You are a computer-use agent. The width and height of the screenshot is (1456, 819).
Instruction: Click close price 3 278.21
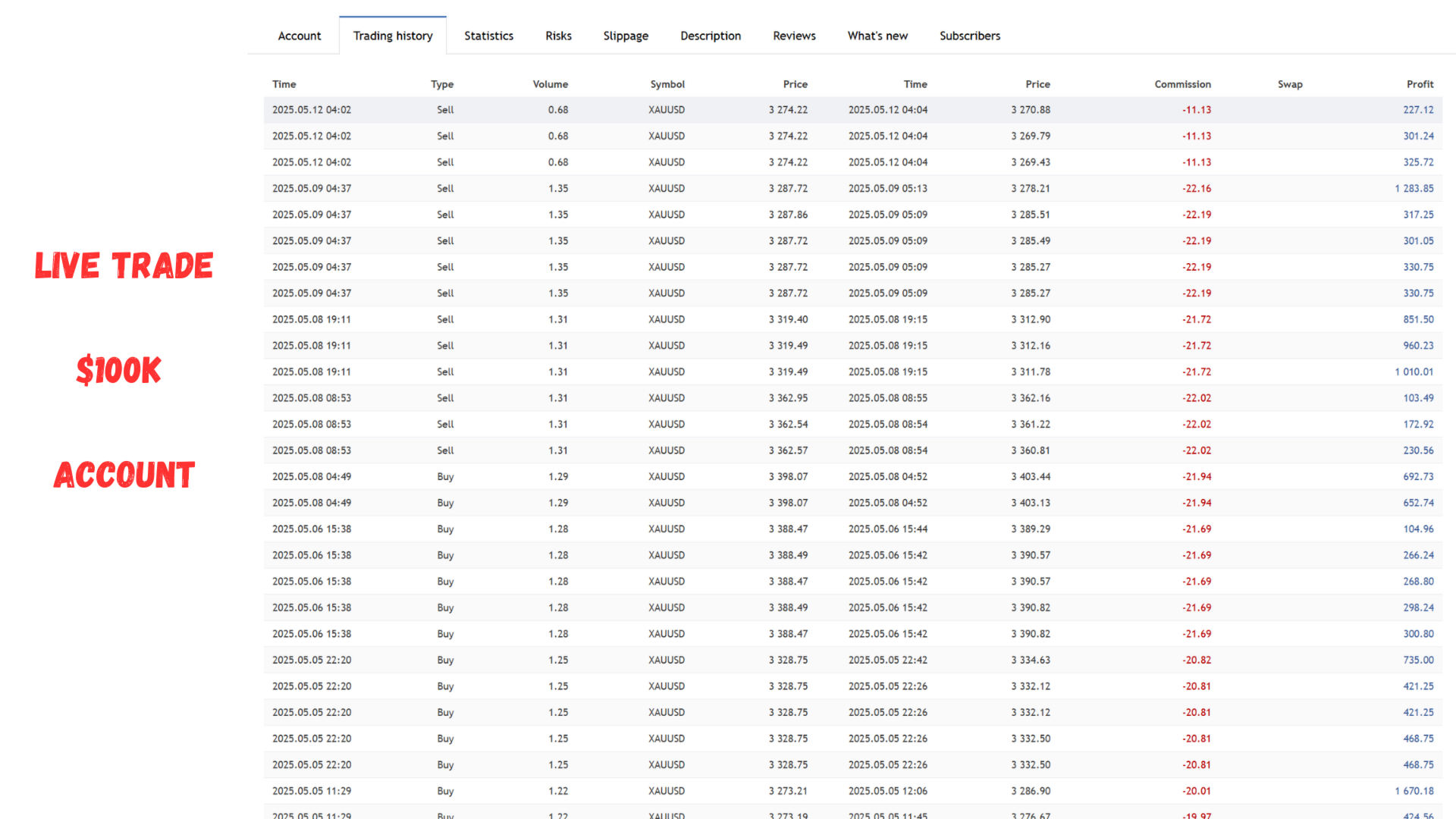[x=1031, y=189]
